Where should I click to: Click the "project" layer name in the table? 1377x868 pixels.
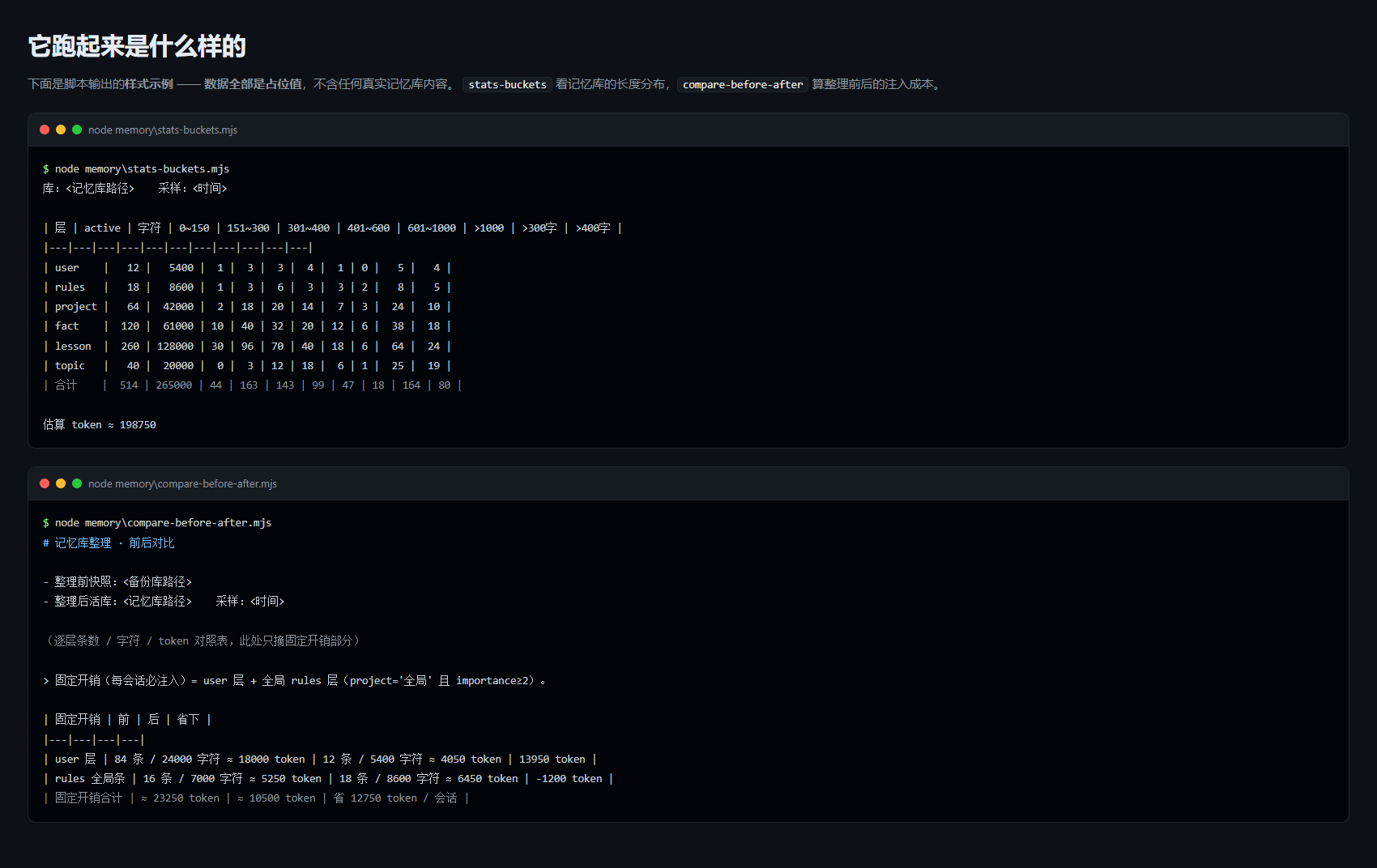76,306
